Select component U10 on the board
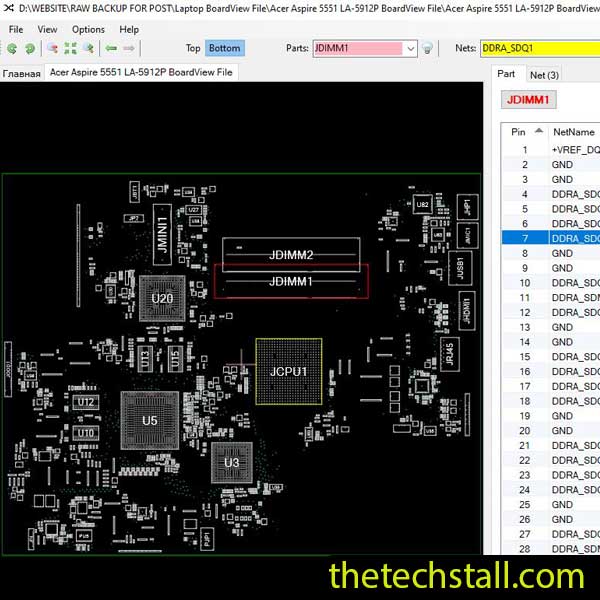Image resolution: width=600 pixels, height=600 pixels. [86, 433]
